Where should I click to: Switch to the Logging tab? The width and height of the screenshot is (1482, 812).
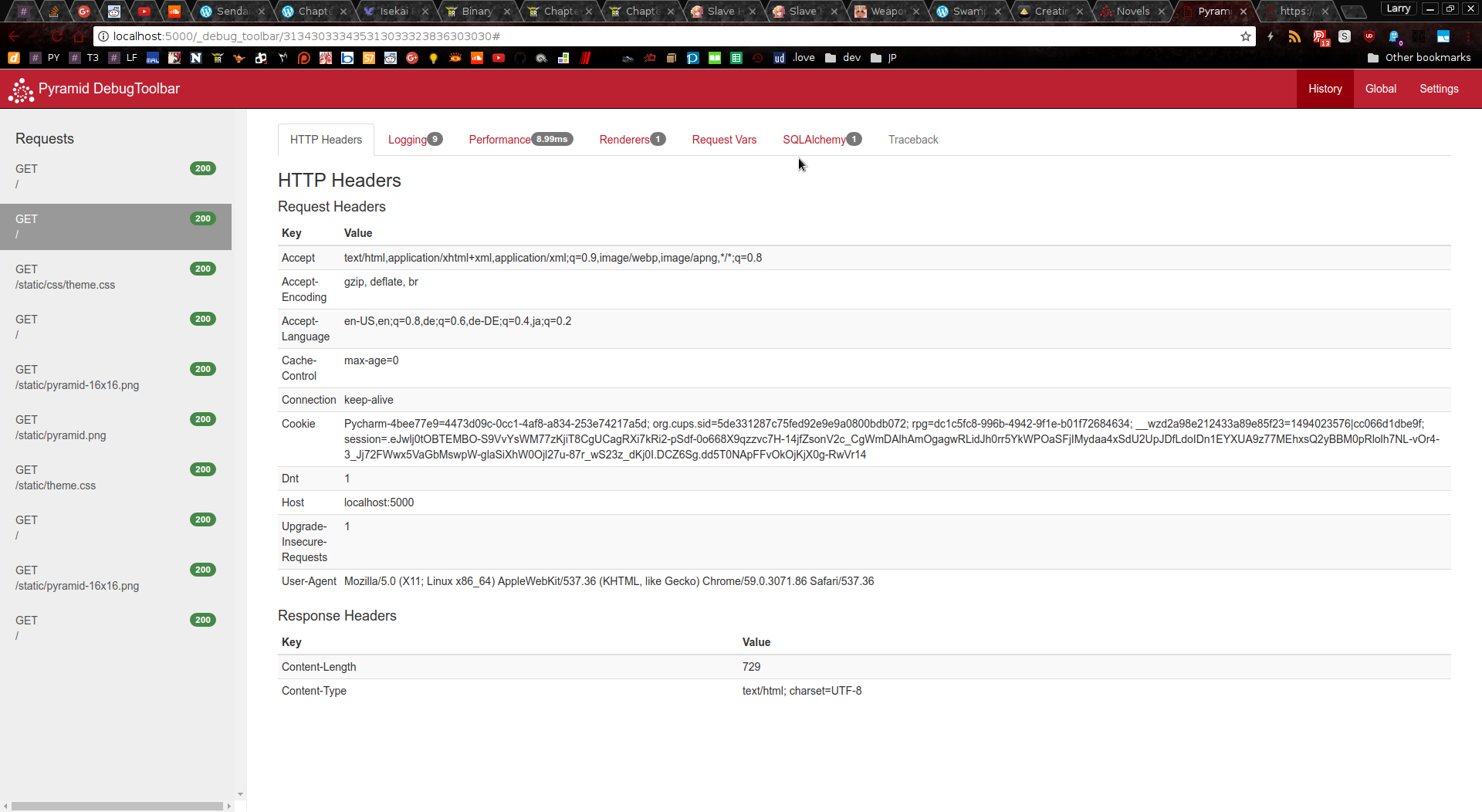pos(407,140)
